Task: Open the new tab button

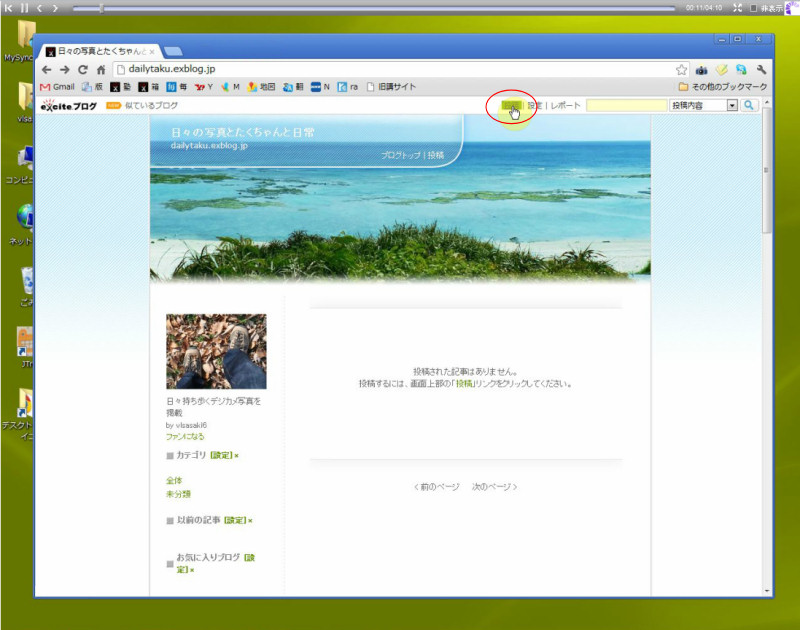Action: (173, 51)
